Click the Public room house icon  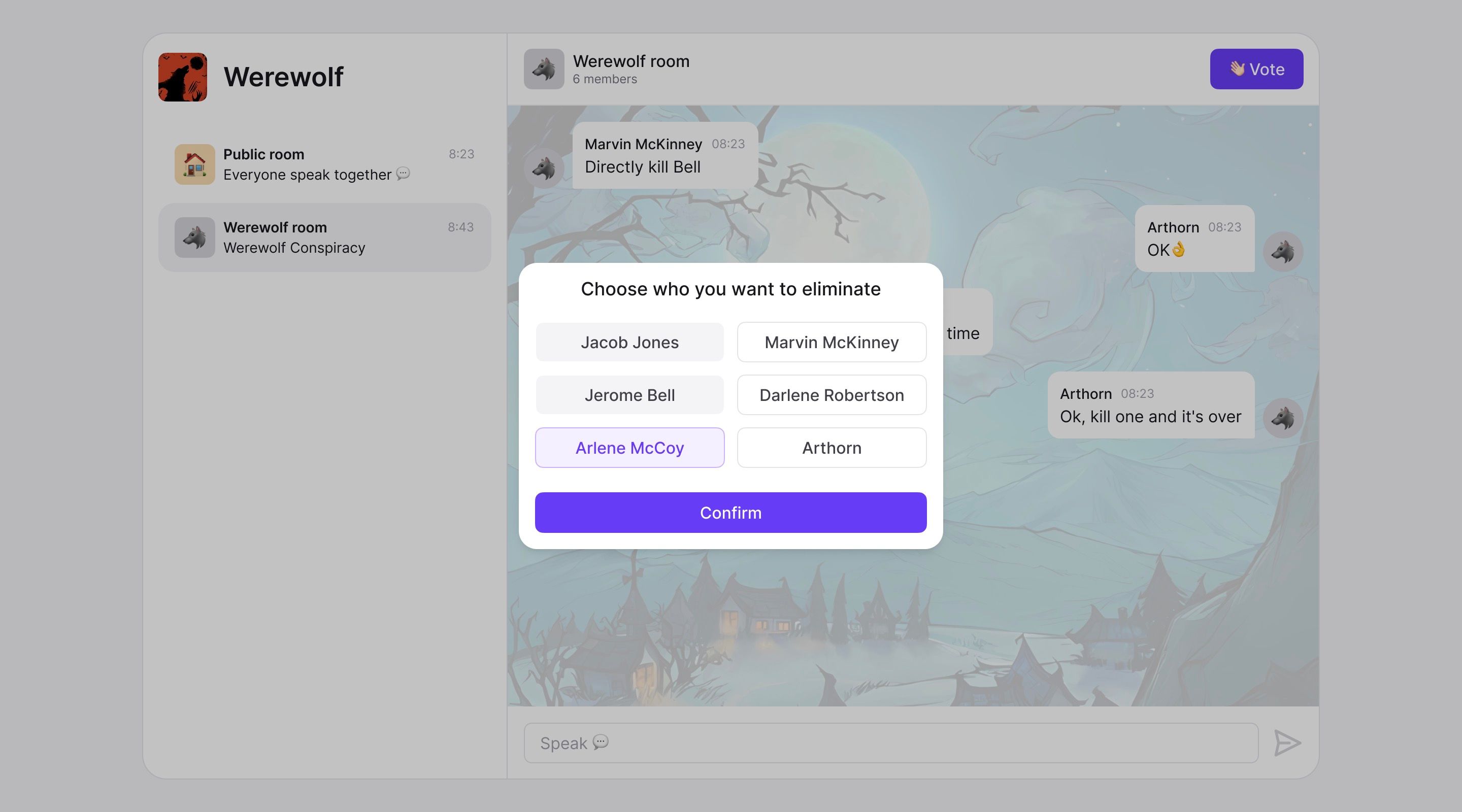[195, 164]
